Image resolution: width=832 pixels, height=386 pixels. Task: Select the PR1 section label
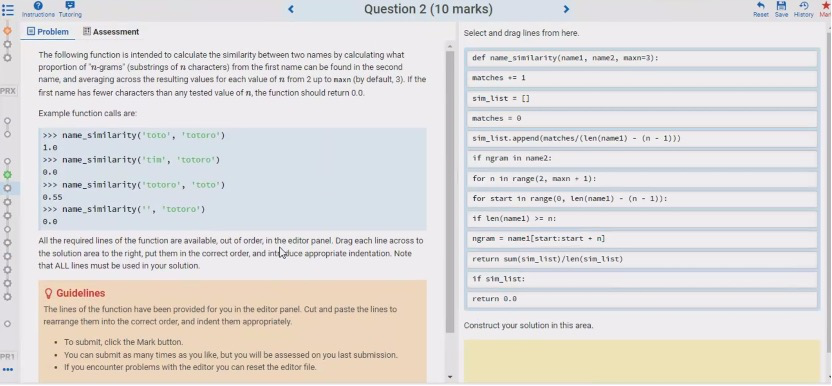tap(7, 356)
